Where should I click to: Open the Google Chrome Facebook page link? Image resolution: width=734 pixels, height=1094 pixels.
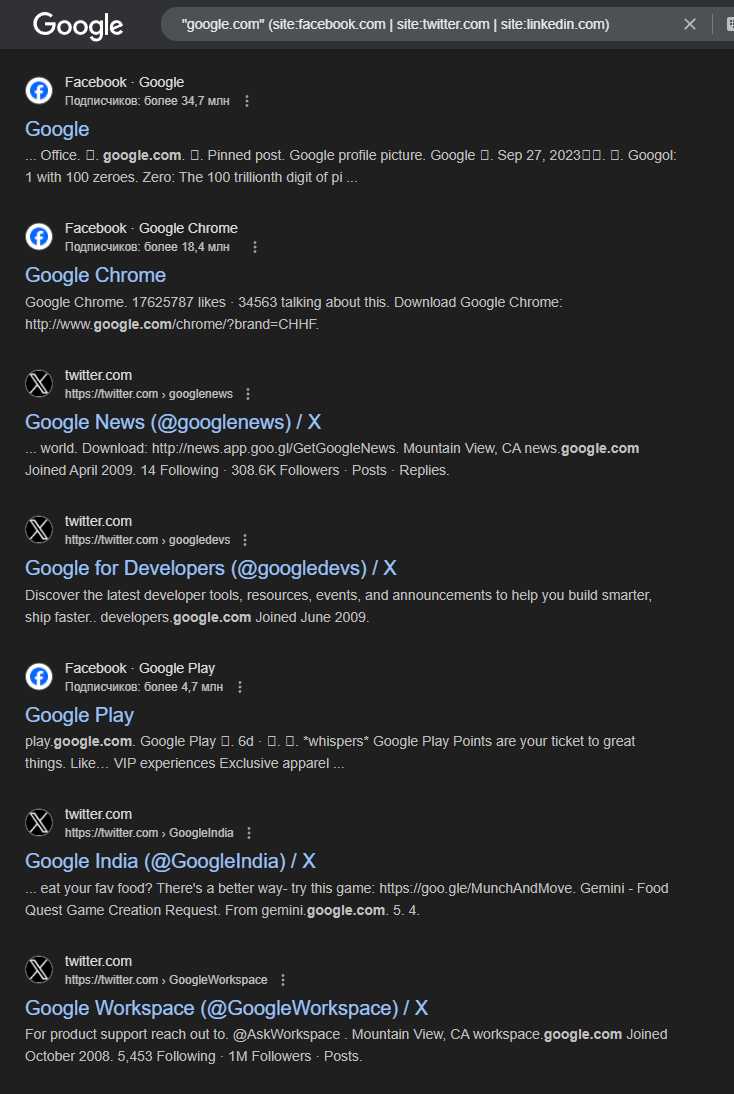[x=96, y=275]
